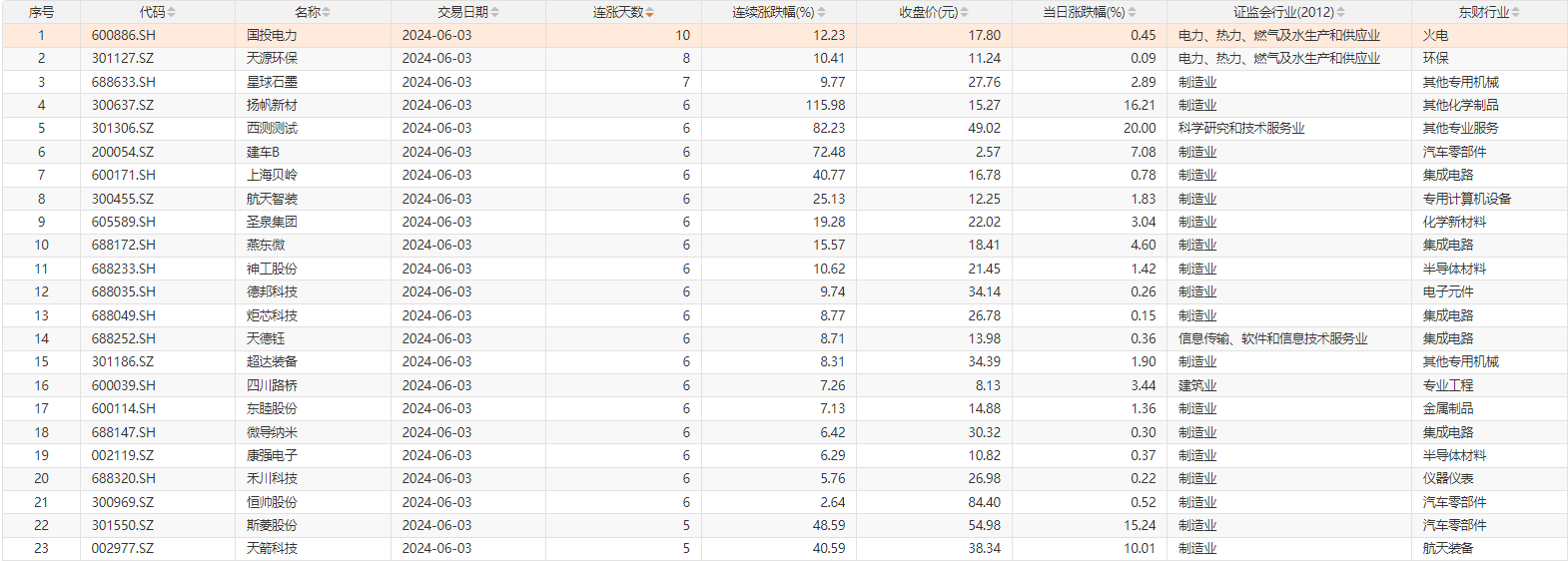
Task: Open stock name 上海贝岭
Action: (x=272, y=175)
